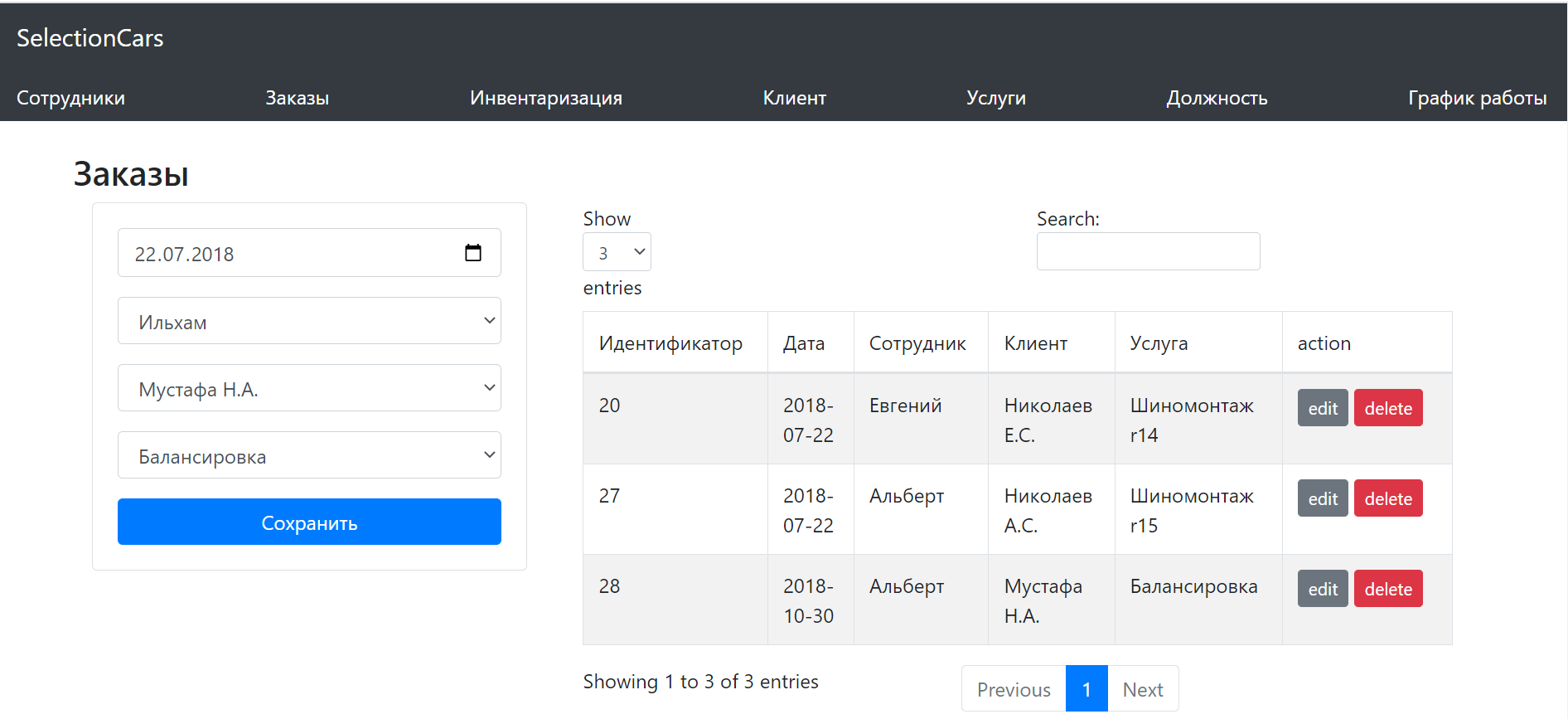Click the Showing 1 to 3 entries text
This screenshot has height=719, width=1568.
[700, 682]
